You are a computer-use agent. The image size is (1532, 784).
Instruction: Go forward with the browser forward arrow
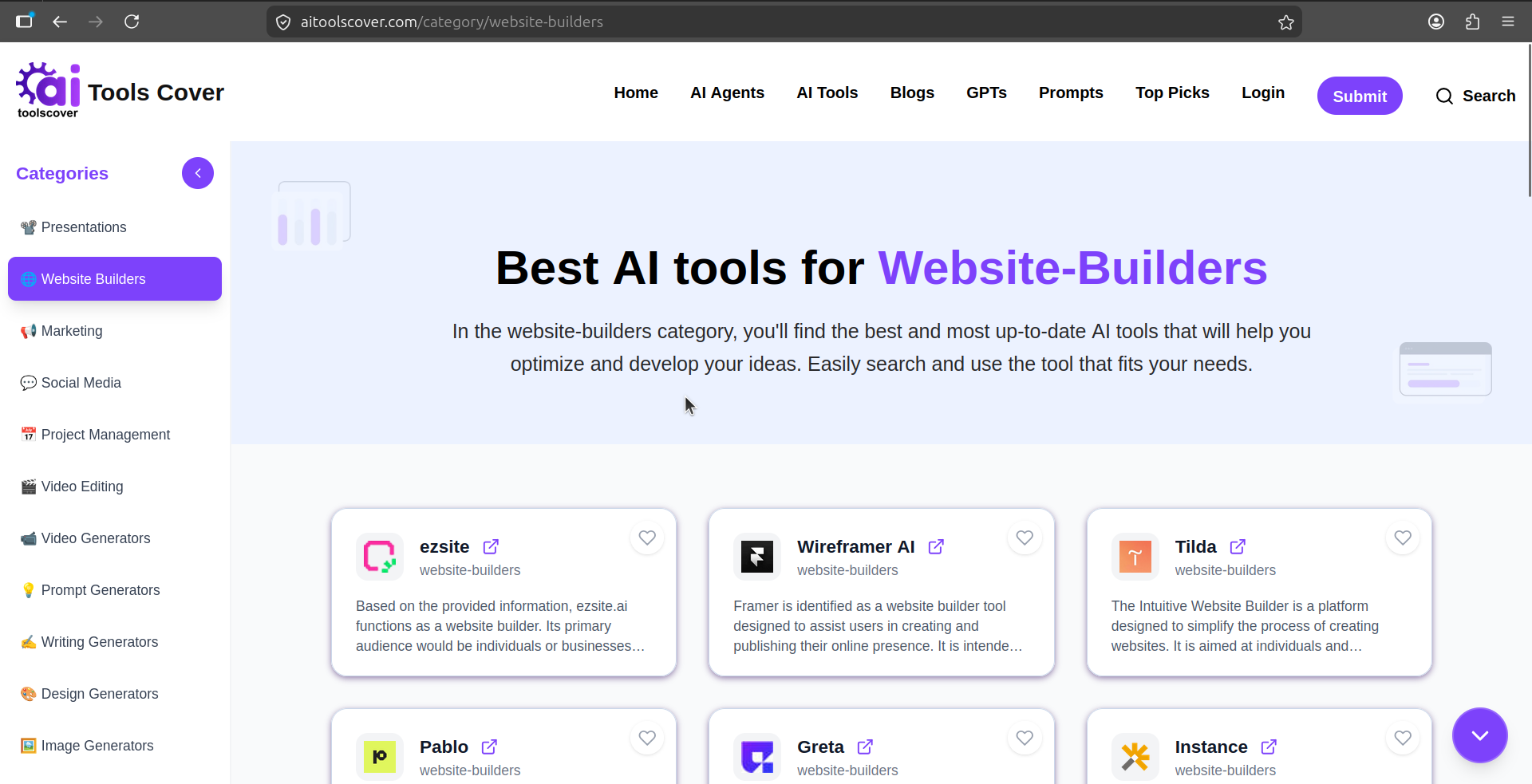click(x=96, y=22)
